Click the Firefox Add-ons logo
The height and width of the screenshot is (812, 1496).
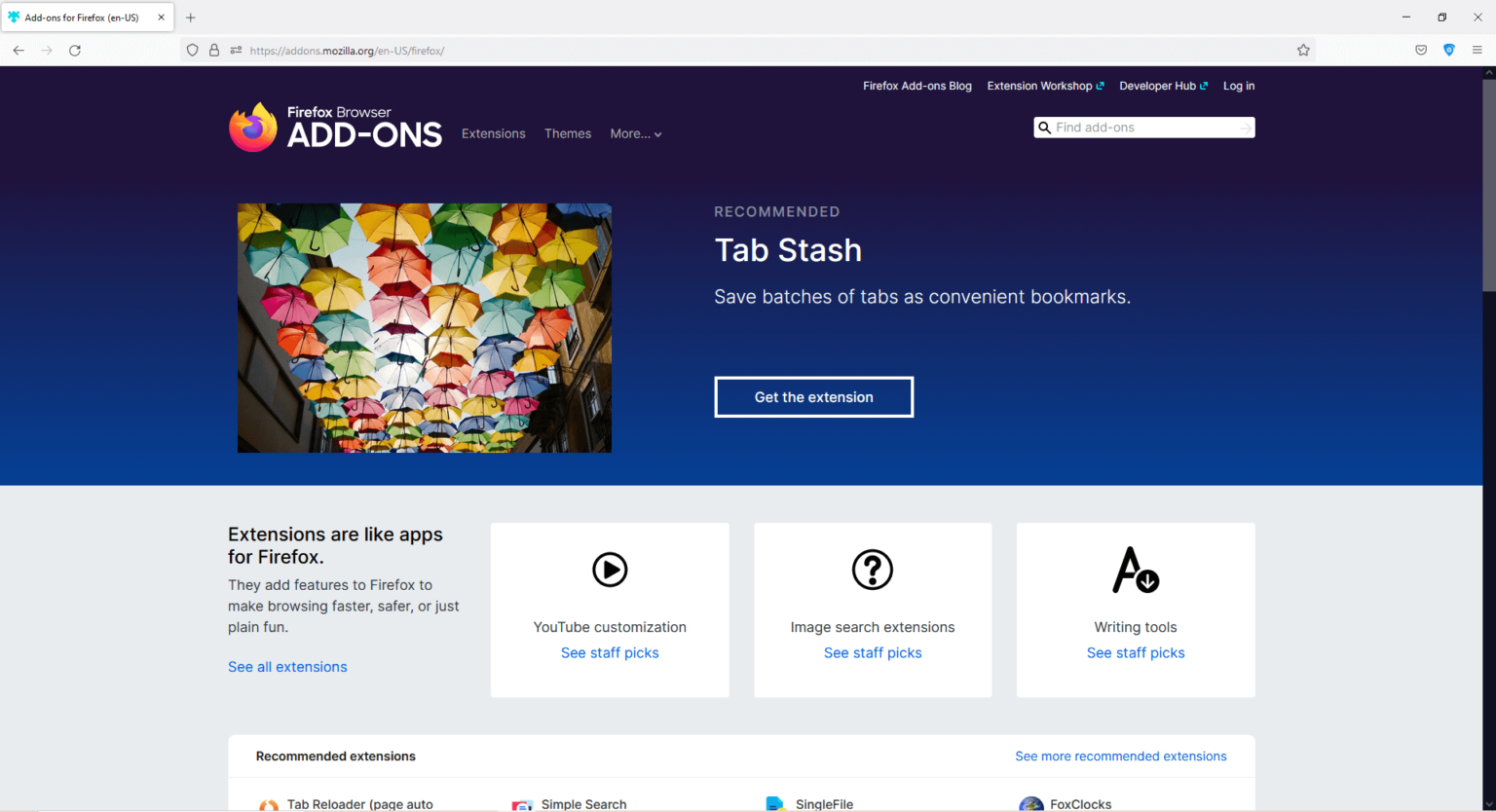pyautogui.click(x=335, y=128)
